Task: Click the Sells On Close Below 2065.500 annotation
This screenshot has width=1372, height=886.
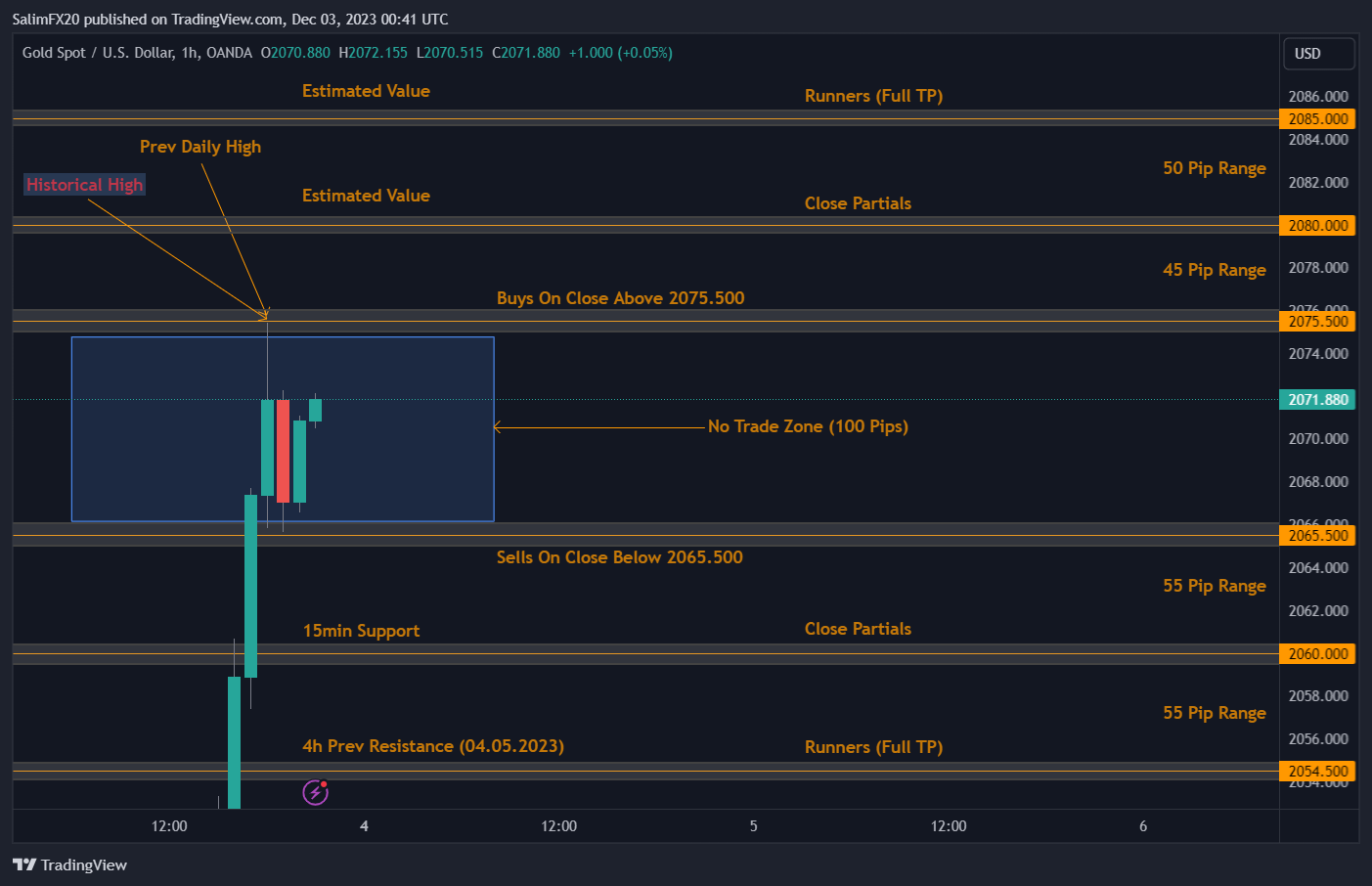Action: pos(620,557)
